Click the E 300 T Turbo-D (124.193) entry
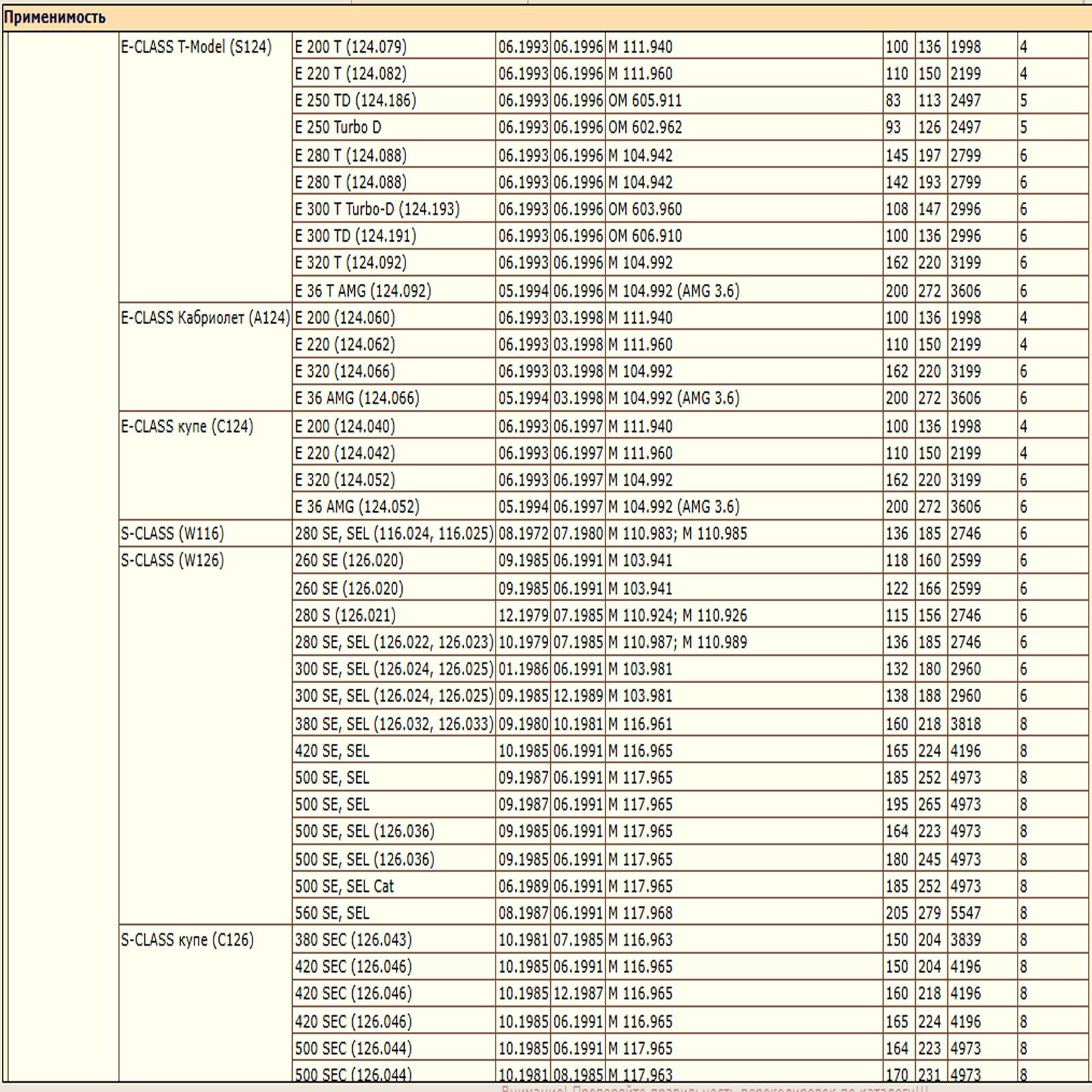1092x1092 pixels. click(x=394, y=209)
